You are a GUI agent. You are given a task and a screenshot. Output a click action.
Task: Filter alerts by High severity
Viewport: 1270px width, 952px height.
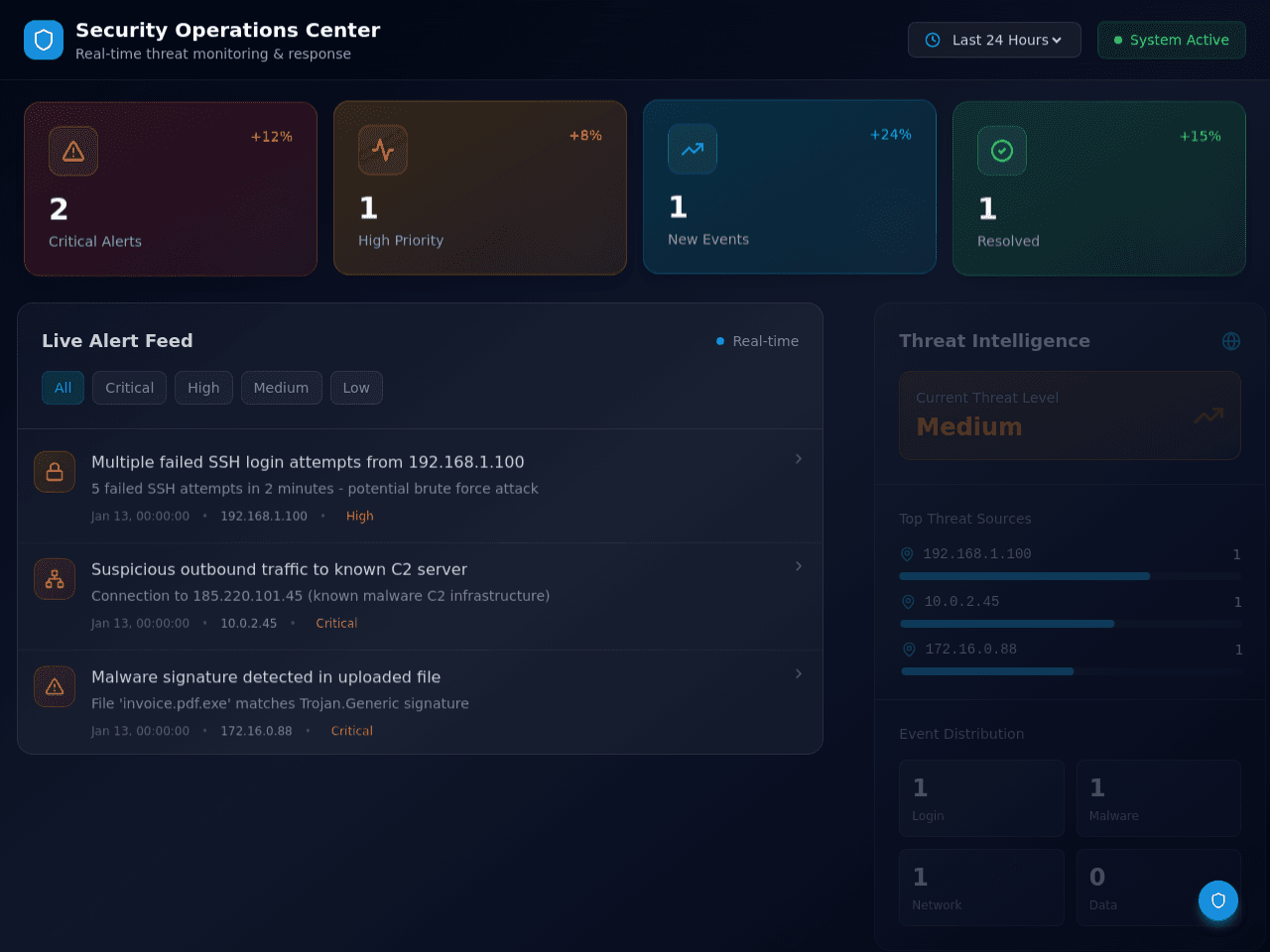[203, 388]
